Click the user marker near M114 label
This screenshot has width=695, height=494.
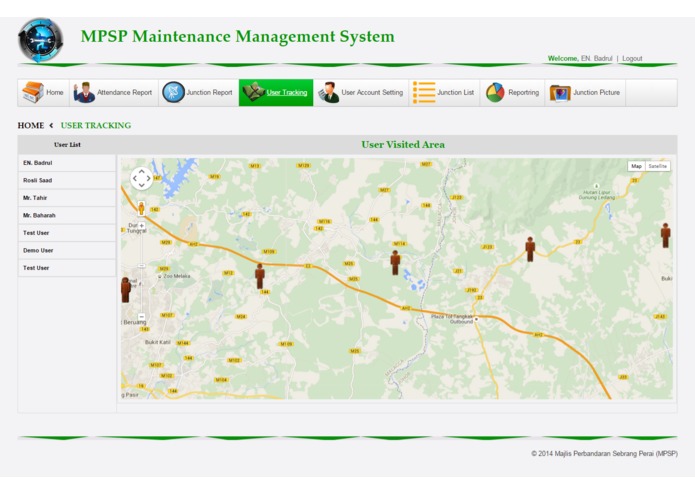(x=395, y=263)
